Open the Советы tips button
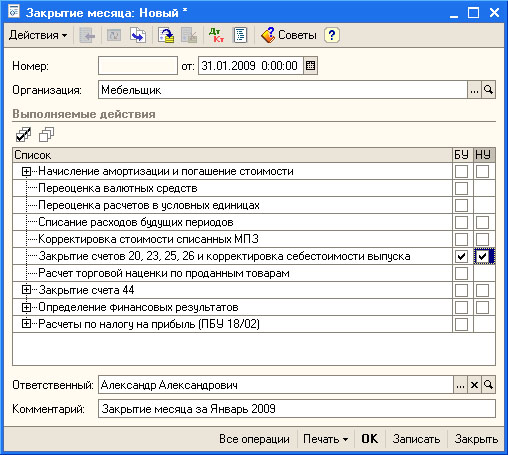Image resolution: width=508 pixels, height=455 pixels. 289,35
